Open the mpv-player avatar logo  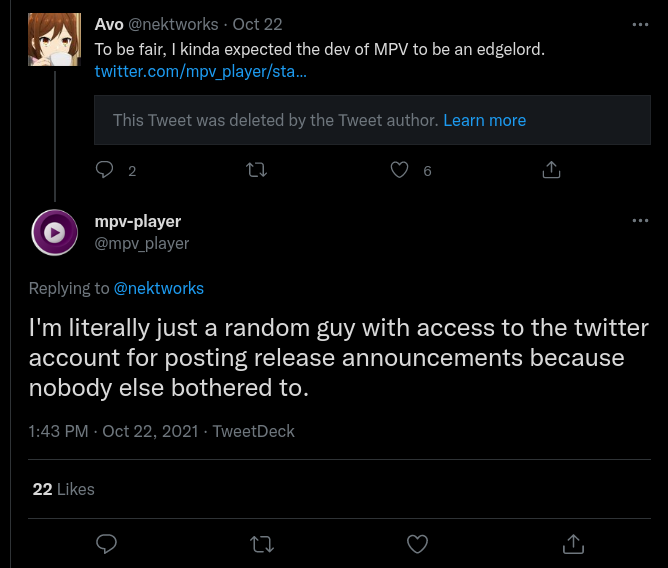(x=54, y=232)
